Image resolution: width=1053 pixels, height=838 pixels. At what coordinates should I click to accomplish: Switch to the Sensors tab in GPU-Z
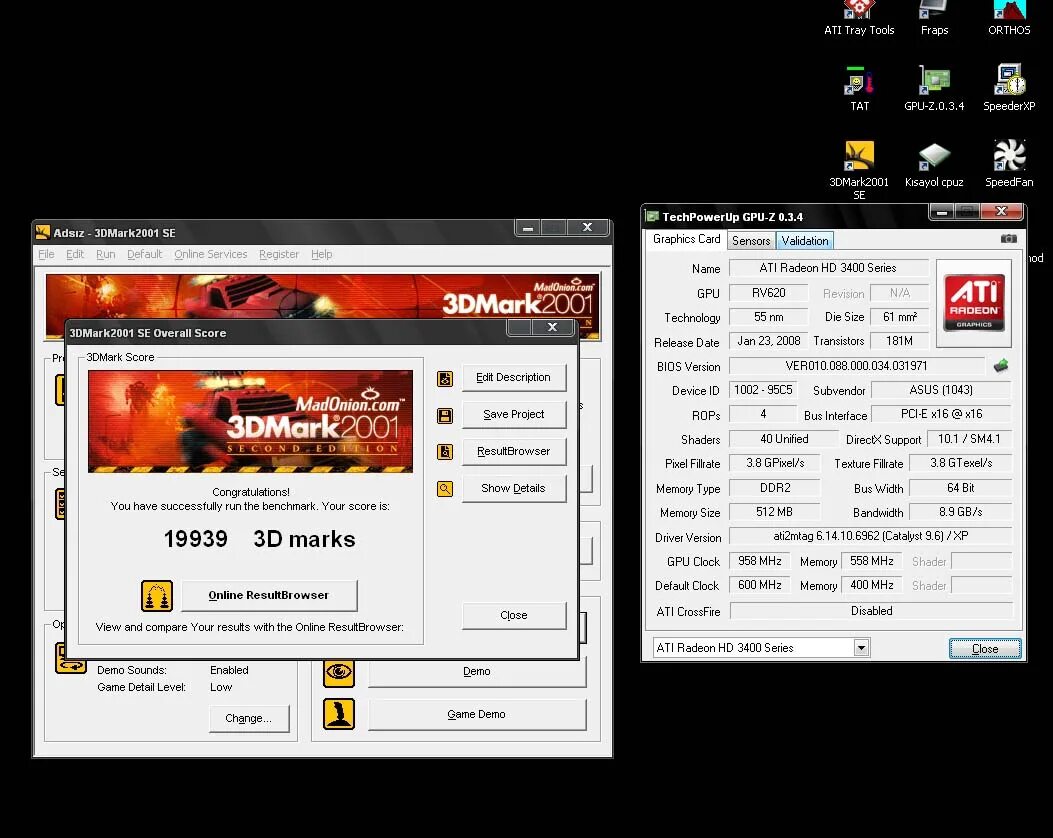[751, 240]
